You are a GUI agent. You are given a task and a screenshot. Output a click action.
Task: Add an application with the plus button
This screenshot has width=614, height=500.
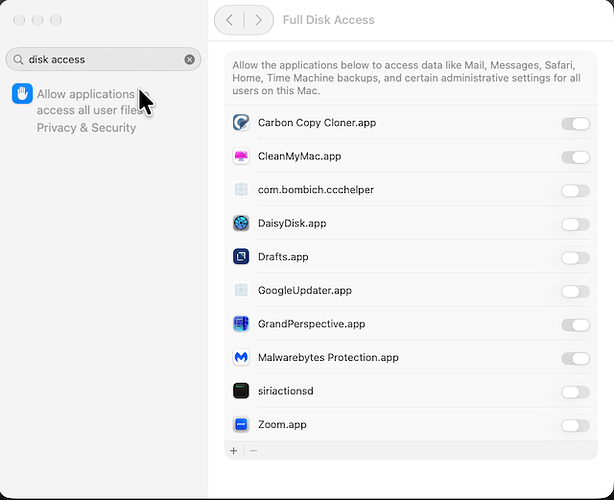[234, 451]
